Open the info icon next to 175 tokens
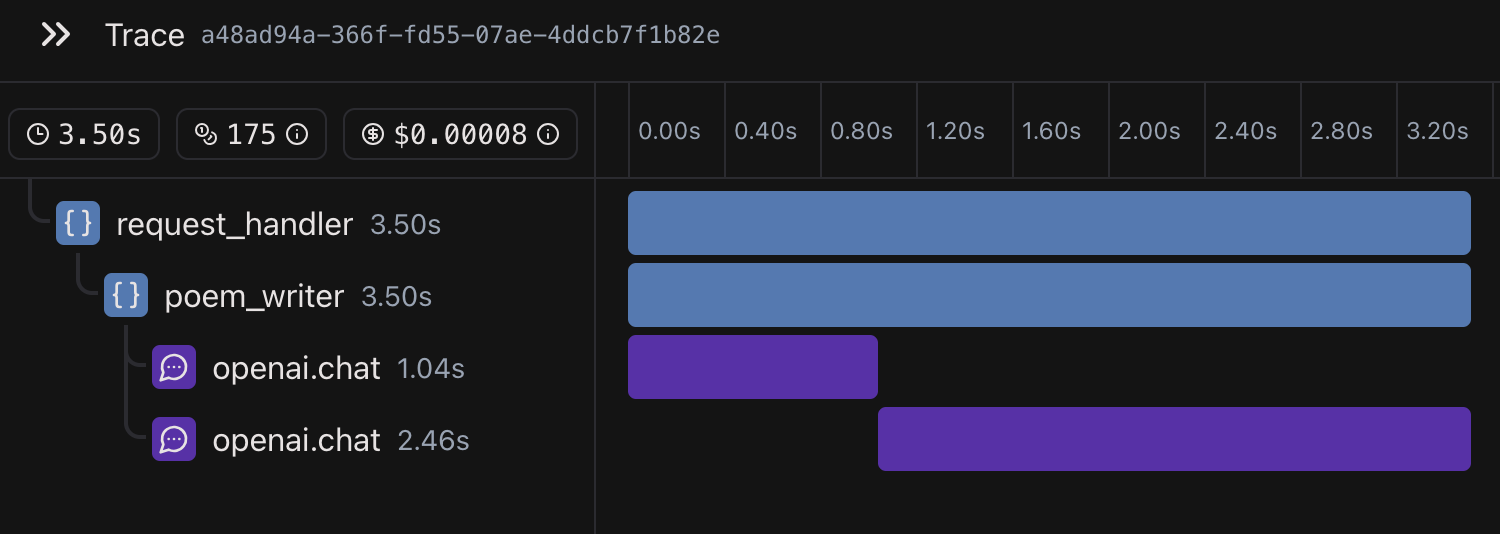 pyautogui.click(x=297, y=134)
